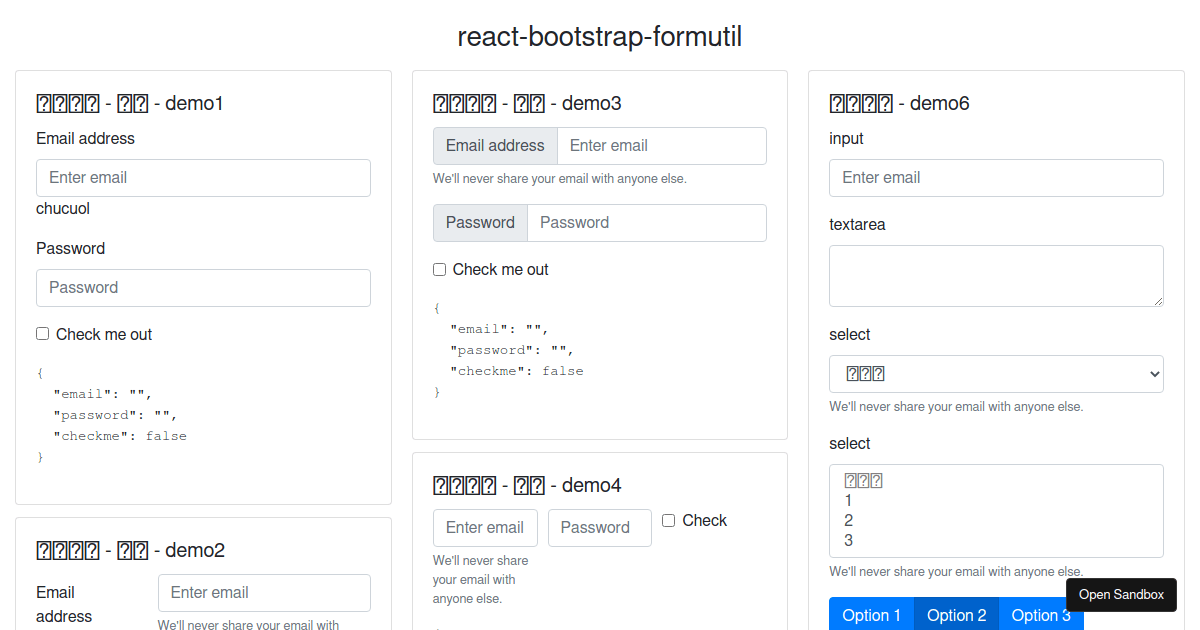This screenshot has width=1200, height=630.
Task: Select the Option 2 button
Action: (956, 615)
